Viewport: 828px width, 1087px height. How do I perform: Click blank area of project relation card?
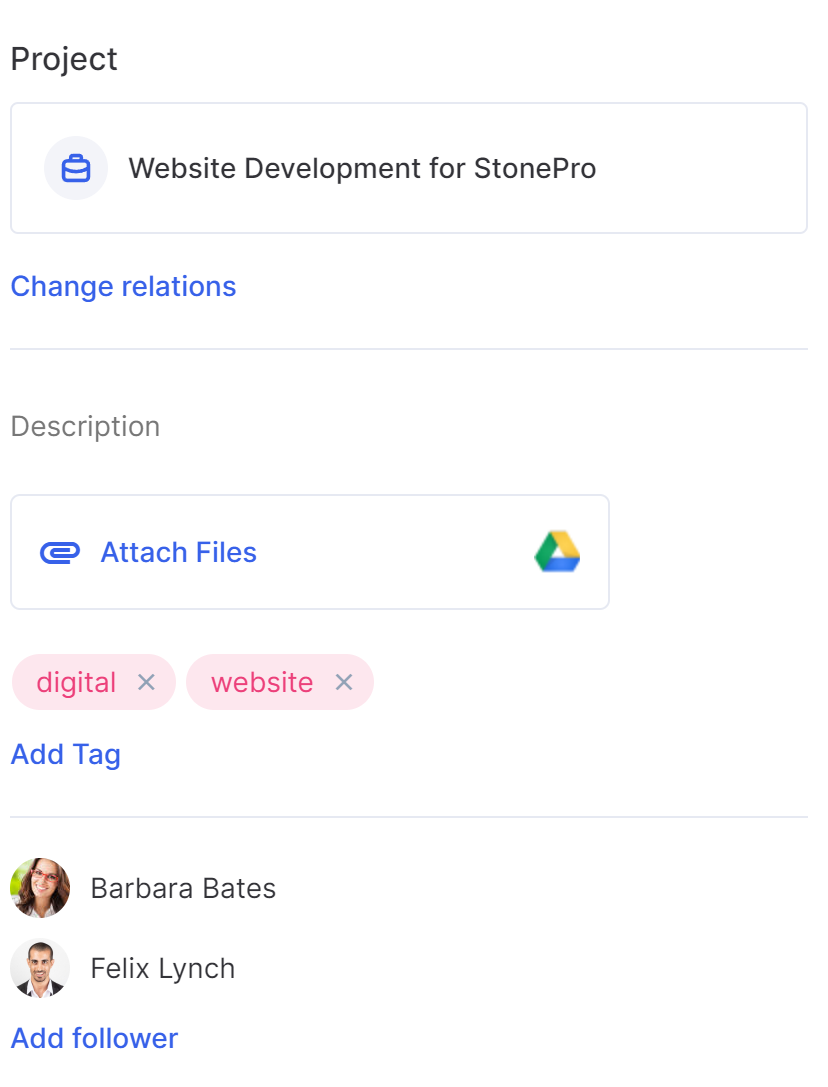700,168
